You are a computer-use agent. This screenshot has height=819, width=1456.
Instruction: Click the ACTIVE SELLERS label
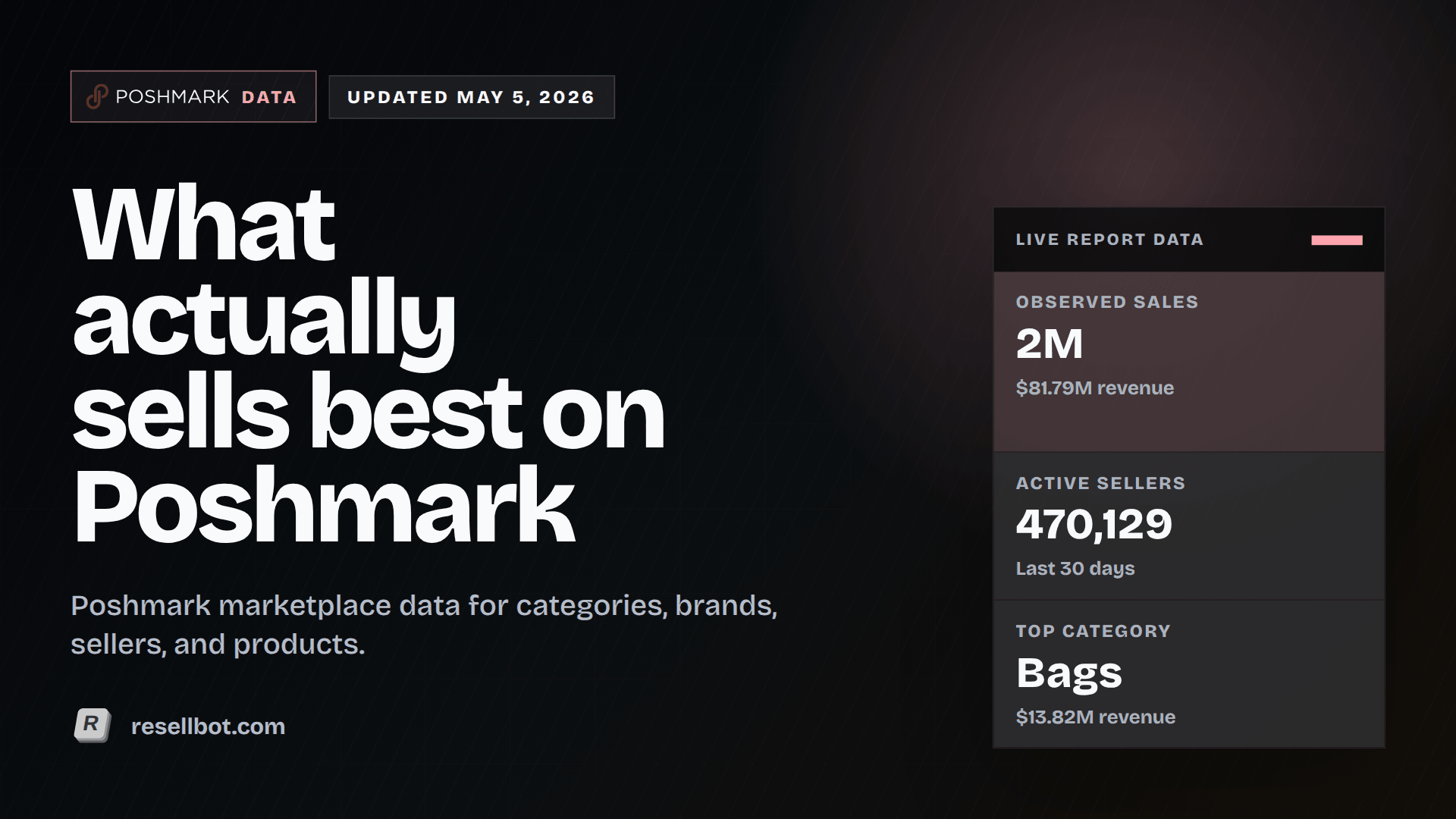click(1100, 483)
